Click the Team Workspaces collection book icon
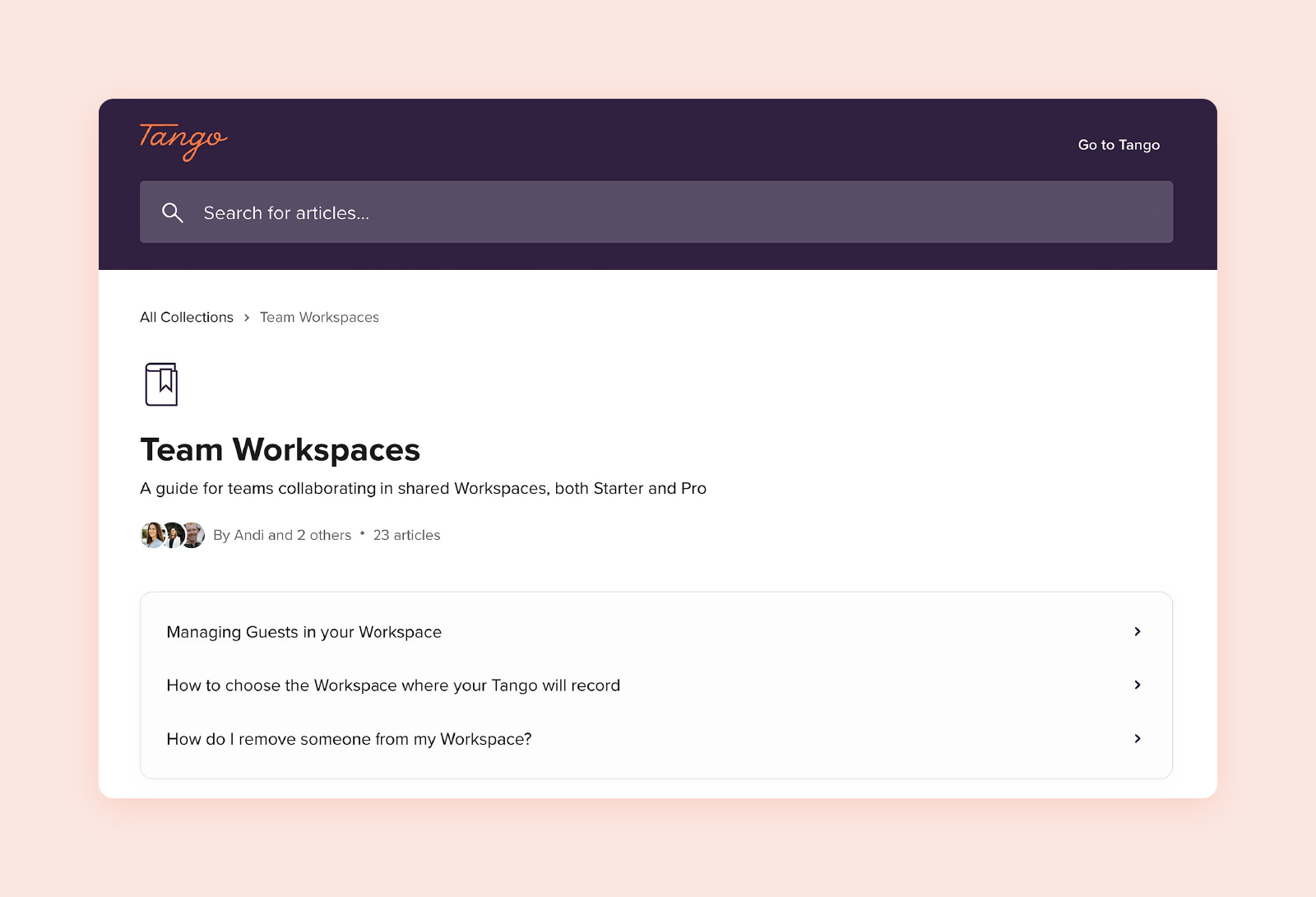 point(160,383)
